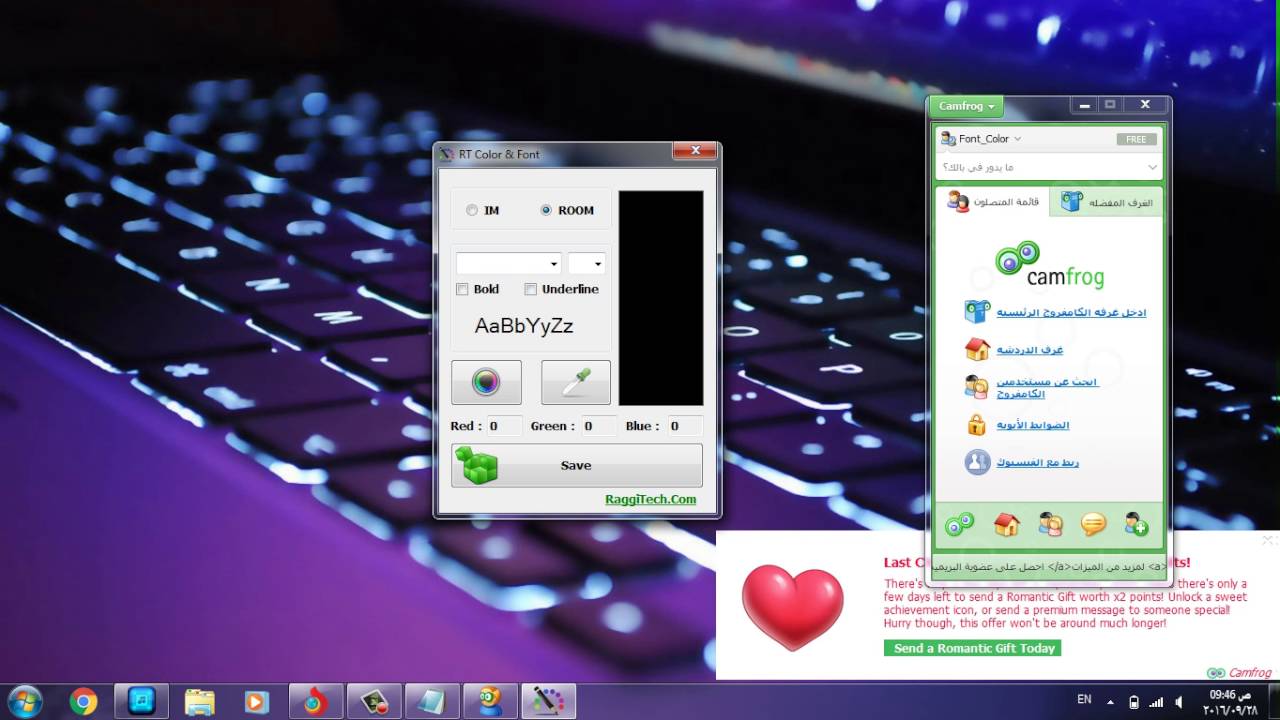Click the AaBbYyZz font preview text
1280x720 pixels.
[x=524, y=326]
